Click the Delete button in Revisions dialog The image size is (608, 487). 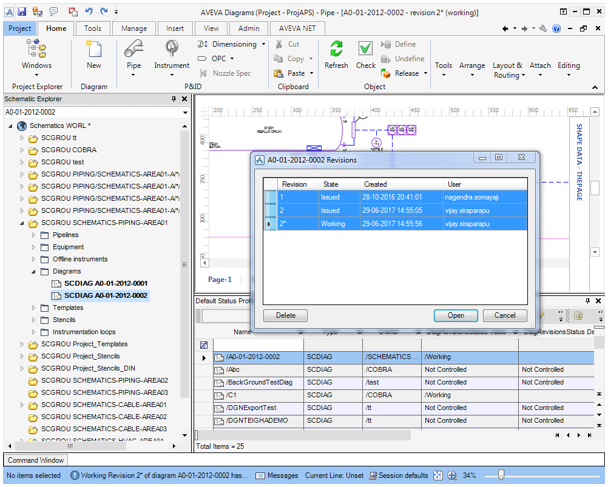pos(285,315)
